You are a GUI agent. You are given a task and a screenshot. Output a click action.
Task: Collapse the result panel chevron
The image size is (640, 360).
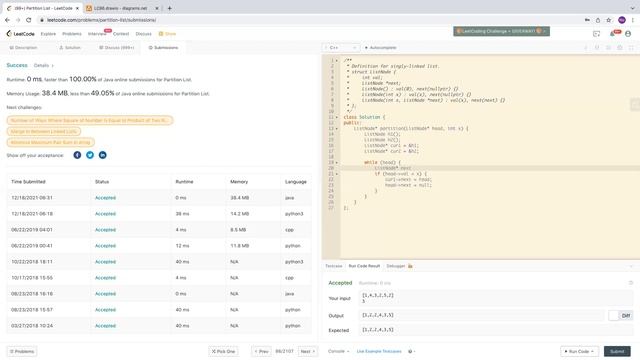631,266
